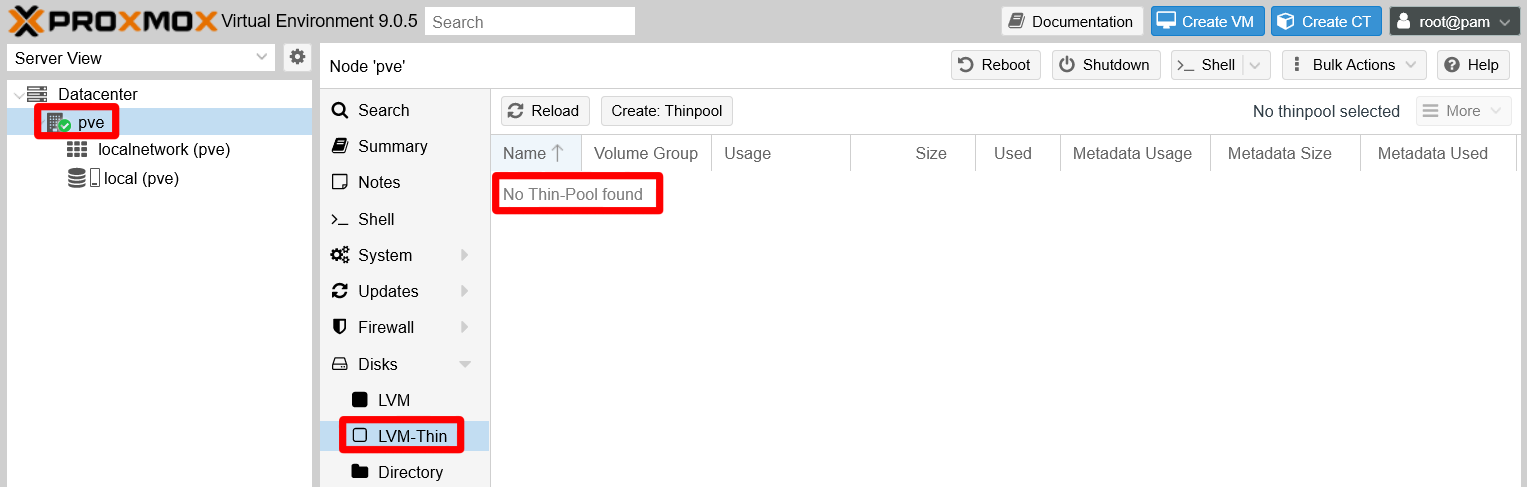Expand the System submenu arrow

click(465, 255)
